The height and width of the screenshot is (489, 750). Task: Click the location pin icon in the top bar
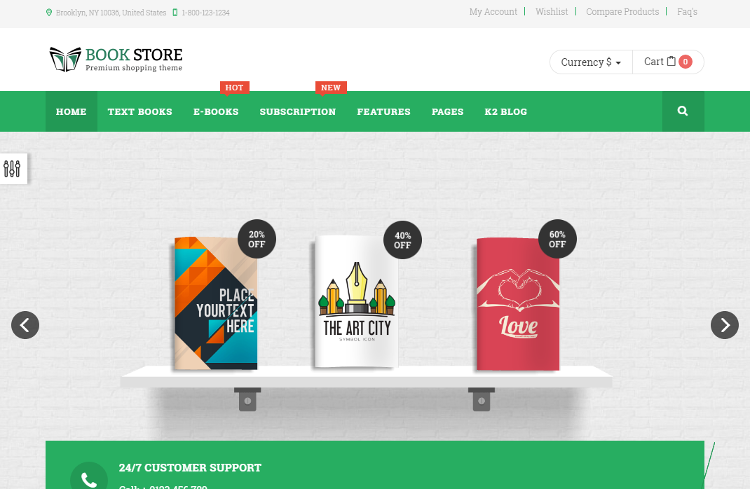(x=49, y=12)
